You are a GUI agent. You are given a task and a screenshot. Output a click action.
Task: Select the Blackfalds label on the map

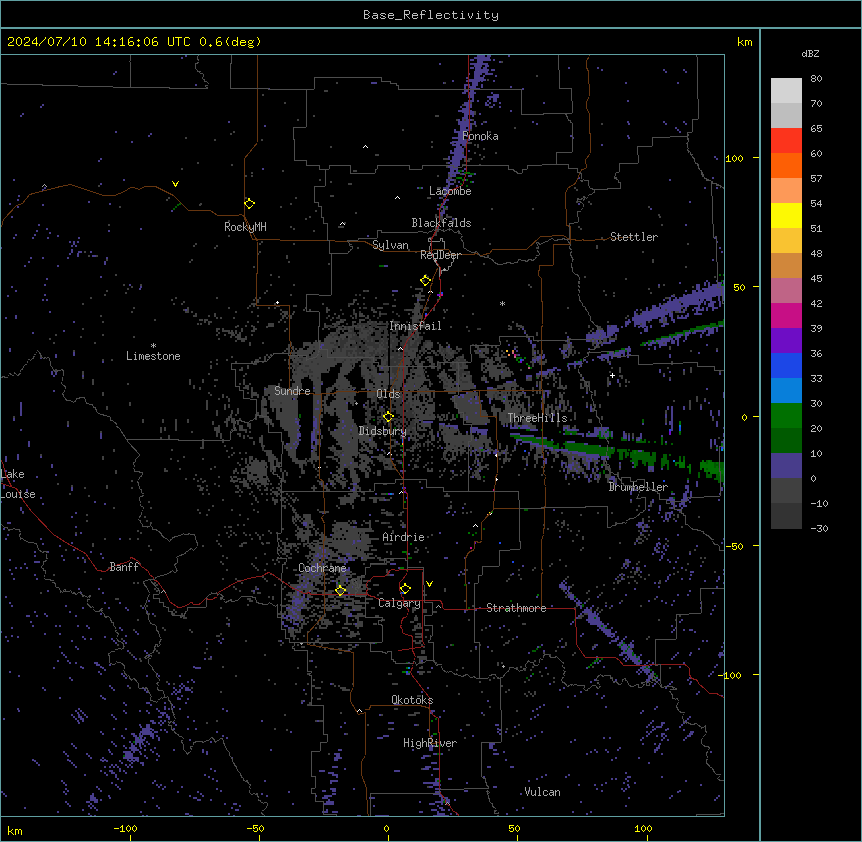[441, 223]
